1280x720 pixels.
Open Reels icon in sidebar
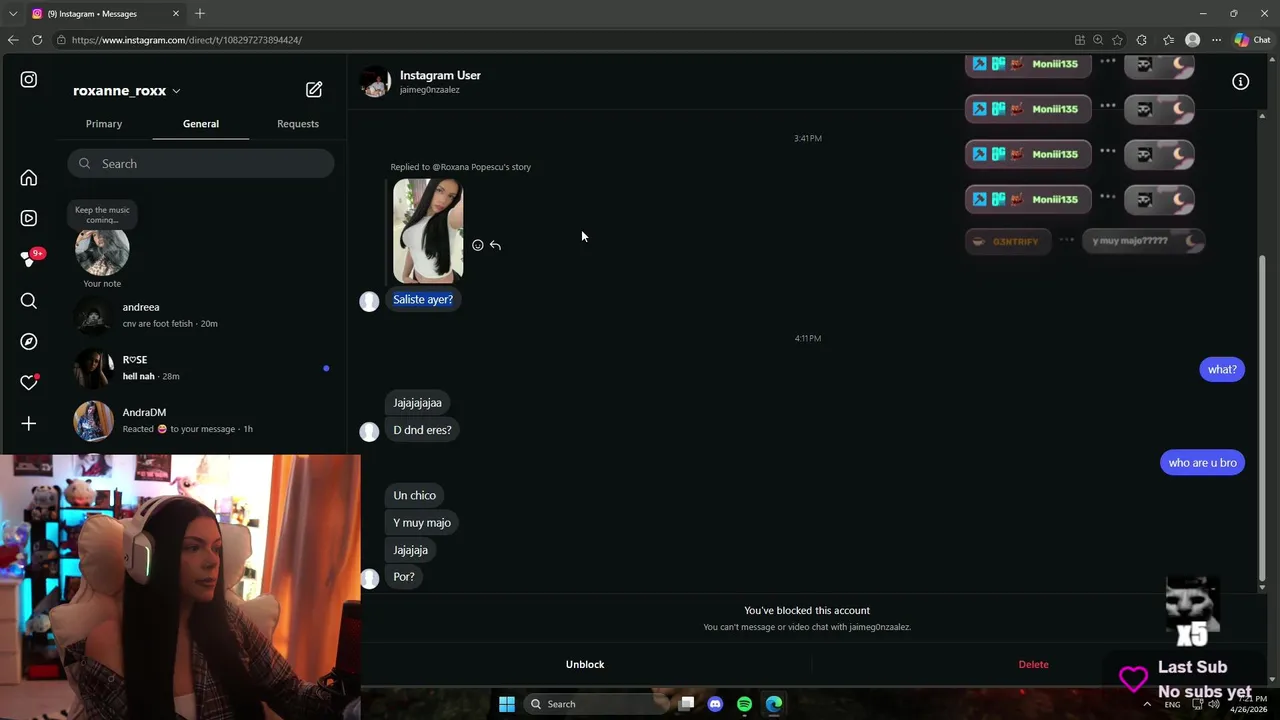click(29, 218)
